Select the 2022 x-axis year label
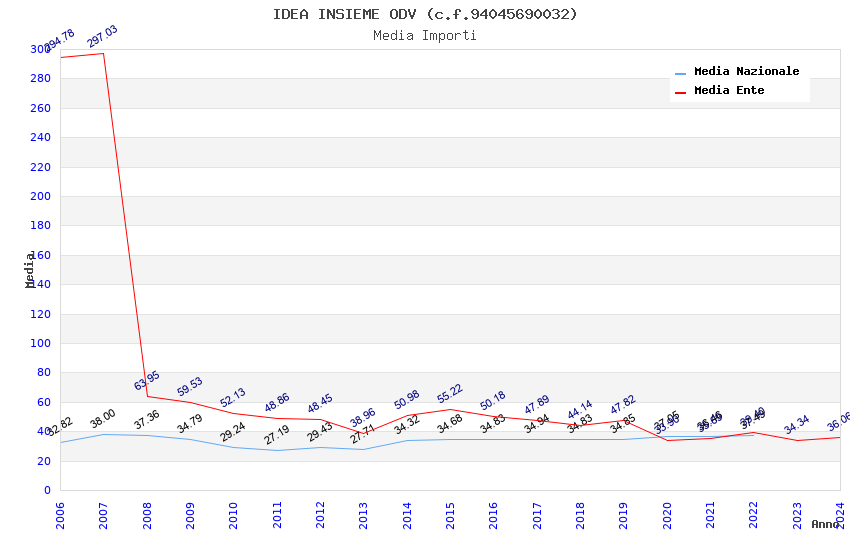Image resolution: width=850 pixels, height=550 pixels. click(x=754, y=515)
